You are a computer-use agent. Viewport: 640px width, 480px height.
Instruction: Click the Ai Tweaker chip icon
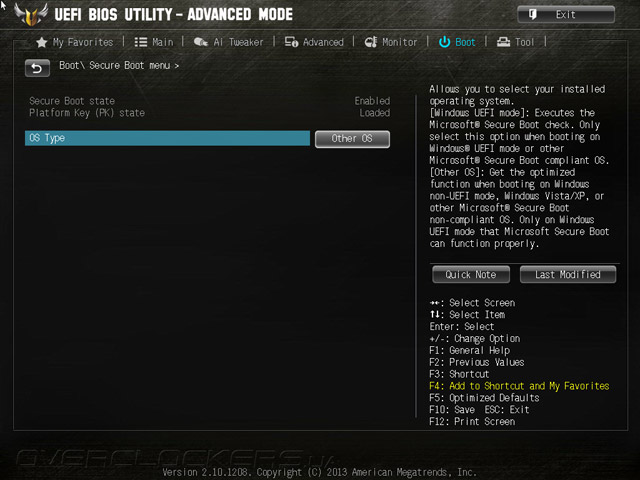point(200,42)
